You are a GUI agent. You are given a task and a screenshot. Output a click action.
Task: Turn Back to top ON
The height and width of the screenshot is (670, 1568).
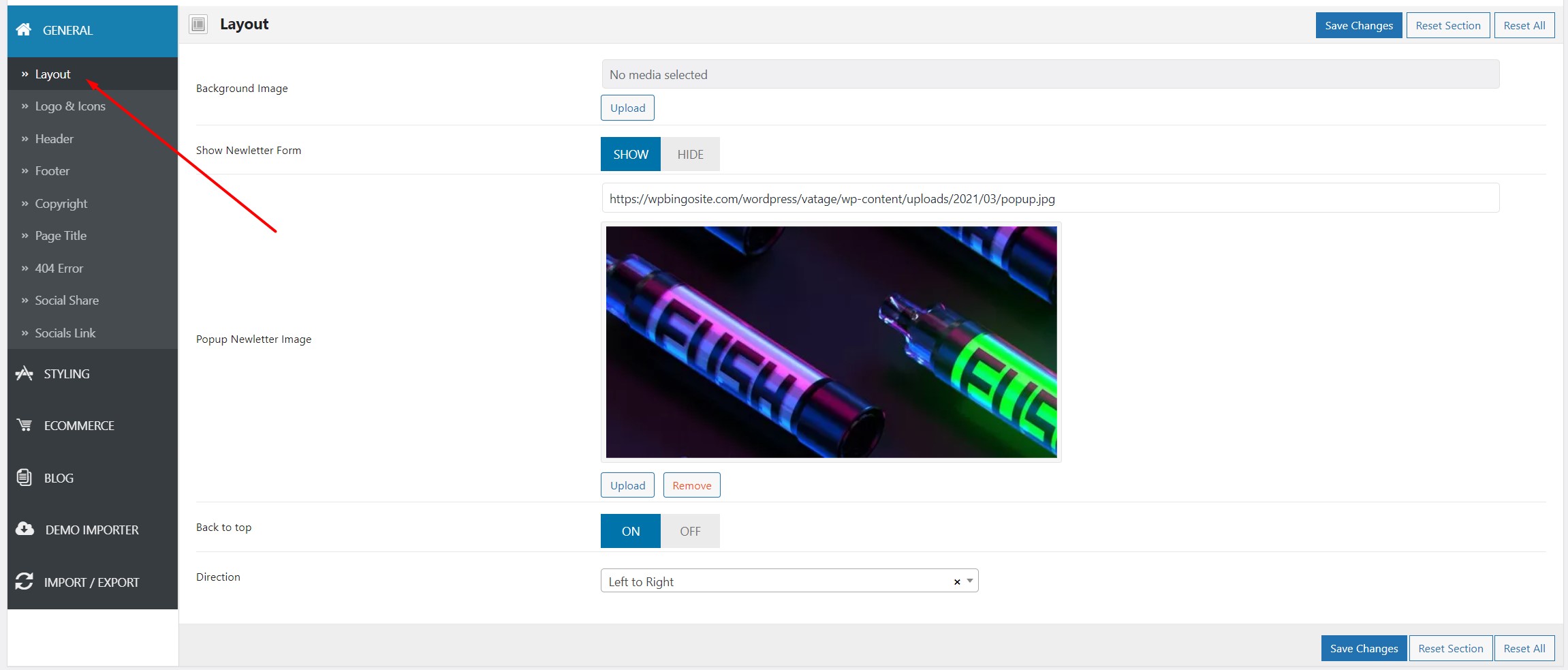631,531
